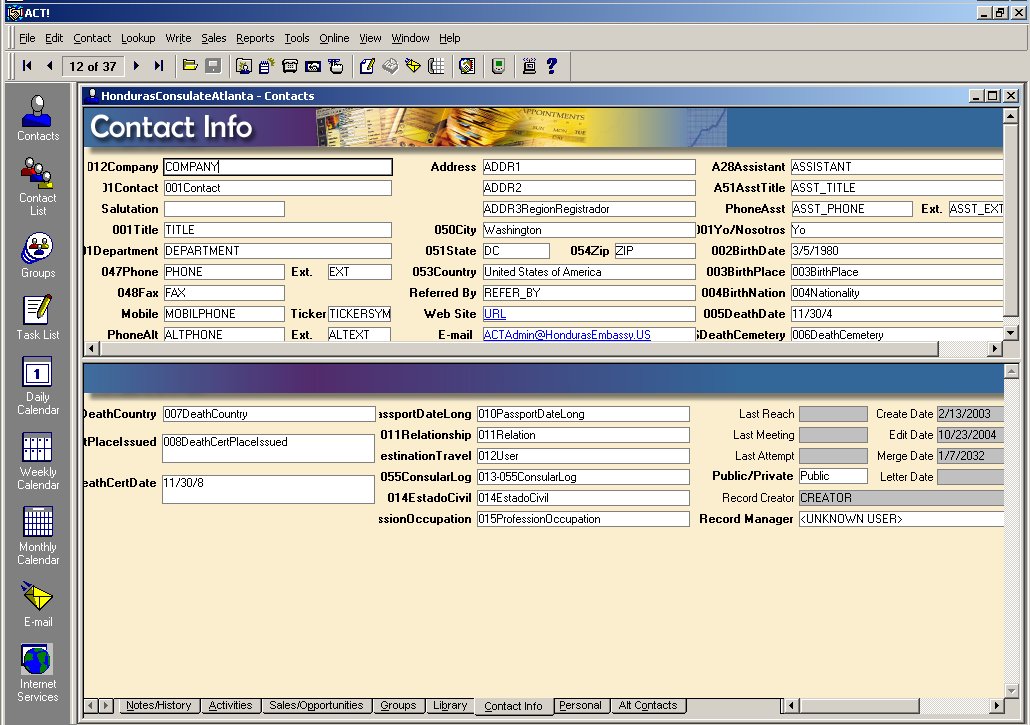This screenshot has width=1030, height=725.
Task: Open the Lookup menu
Action: click(138, 38)
